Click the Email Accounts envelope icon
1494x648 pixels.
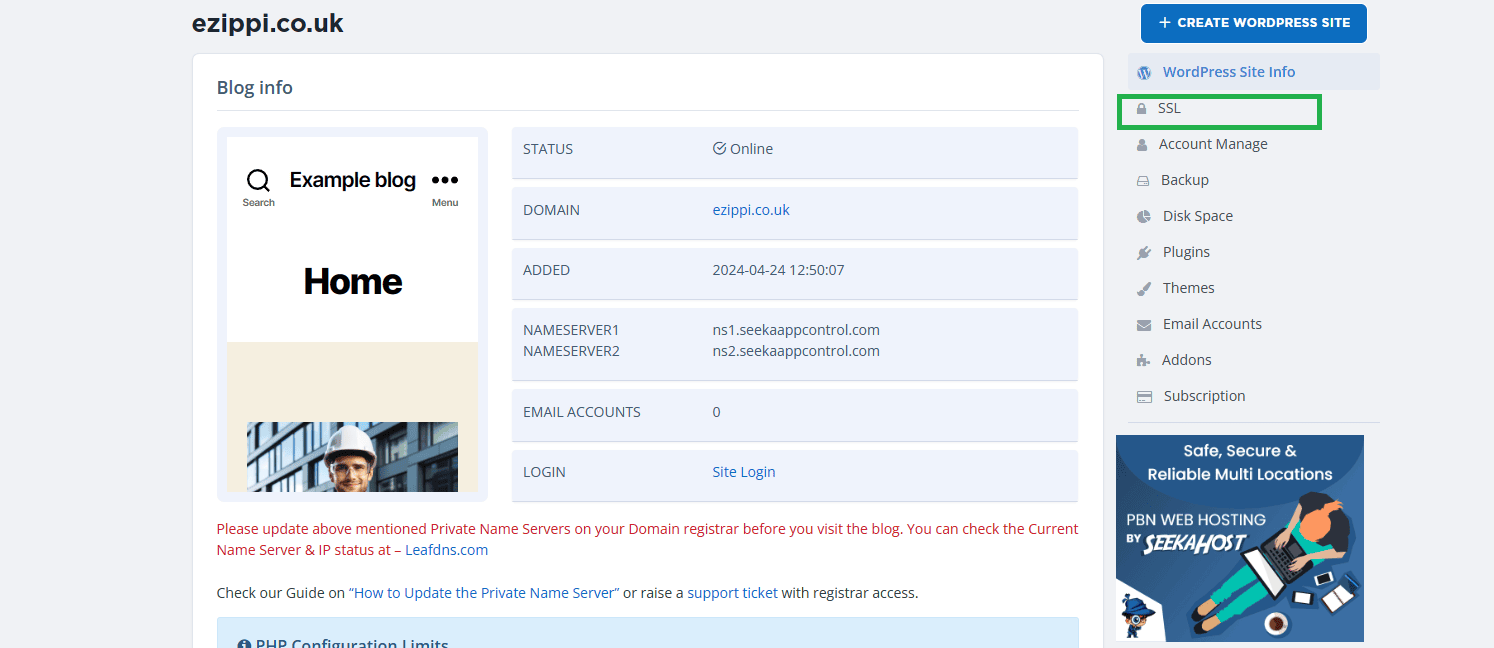[1144, 325]
